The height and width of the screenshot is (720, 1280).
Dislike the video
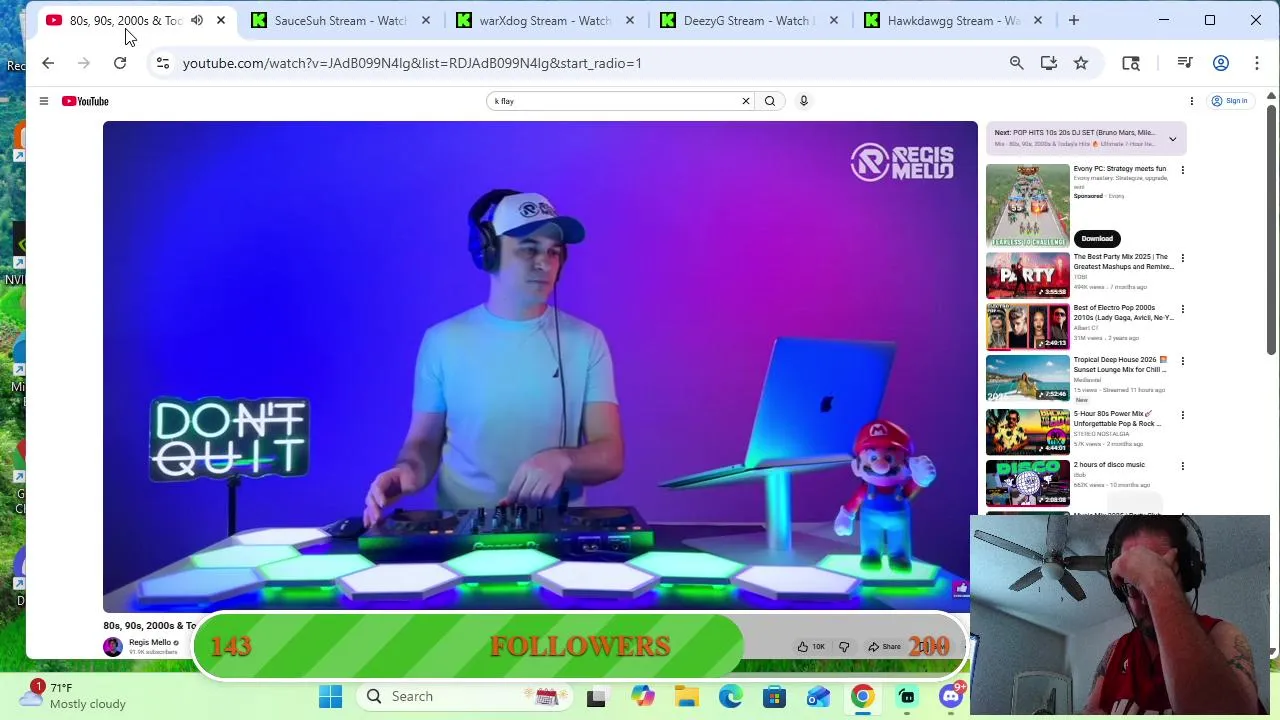844,646
